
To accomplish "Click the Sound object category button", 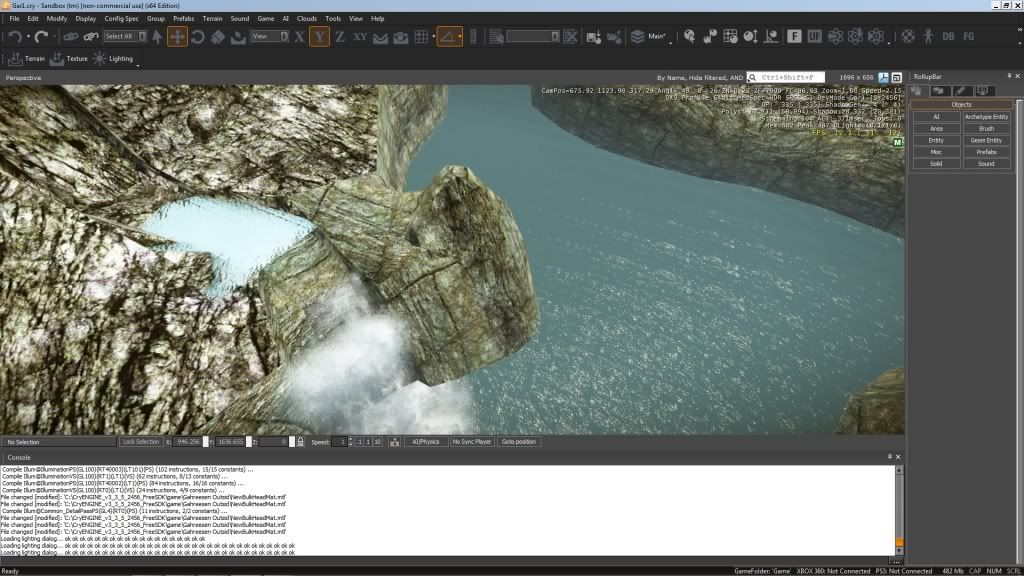I will (986, 164).
